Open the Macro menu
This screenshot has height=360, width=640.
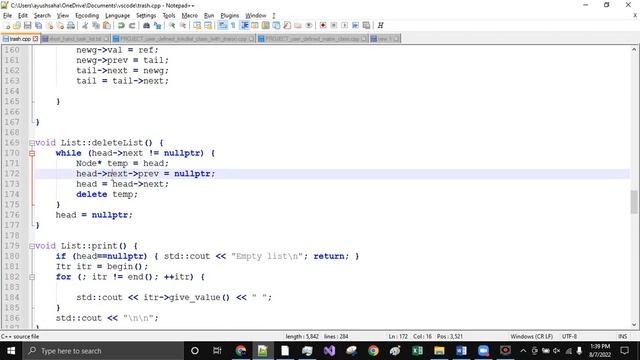pyautogui.click(x=189, y=16)
